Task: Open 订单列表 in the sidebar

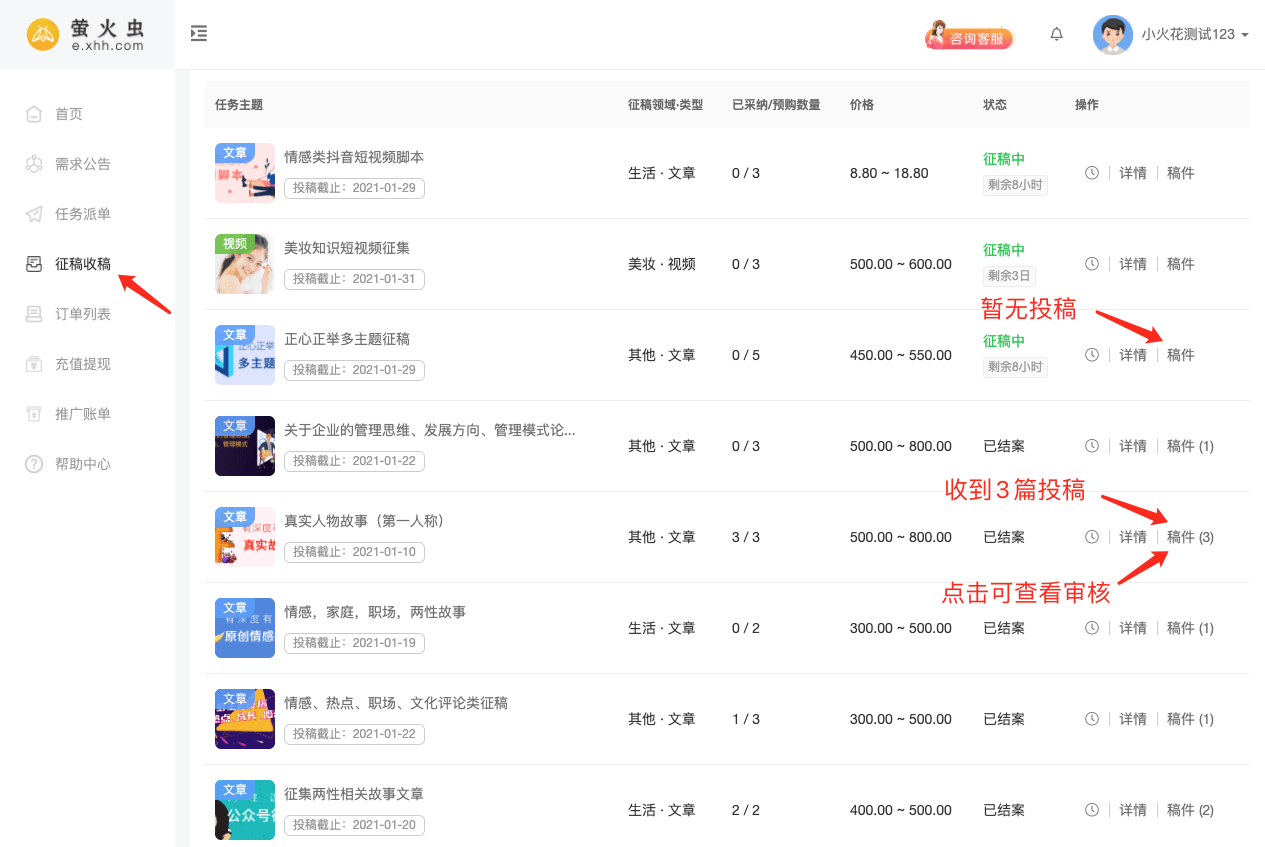Action: pyautogui.click(x=82, y=314)
